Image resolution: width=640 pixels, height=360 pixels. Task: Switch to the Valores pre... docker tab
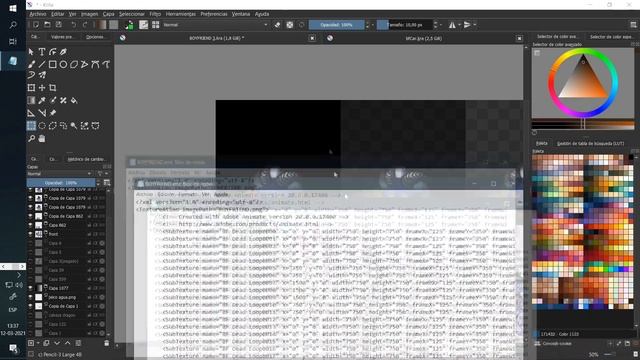[x=62, y=37]
